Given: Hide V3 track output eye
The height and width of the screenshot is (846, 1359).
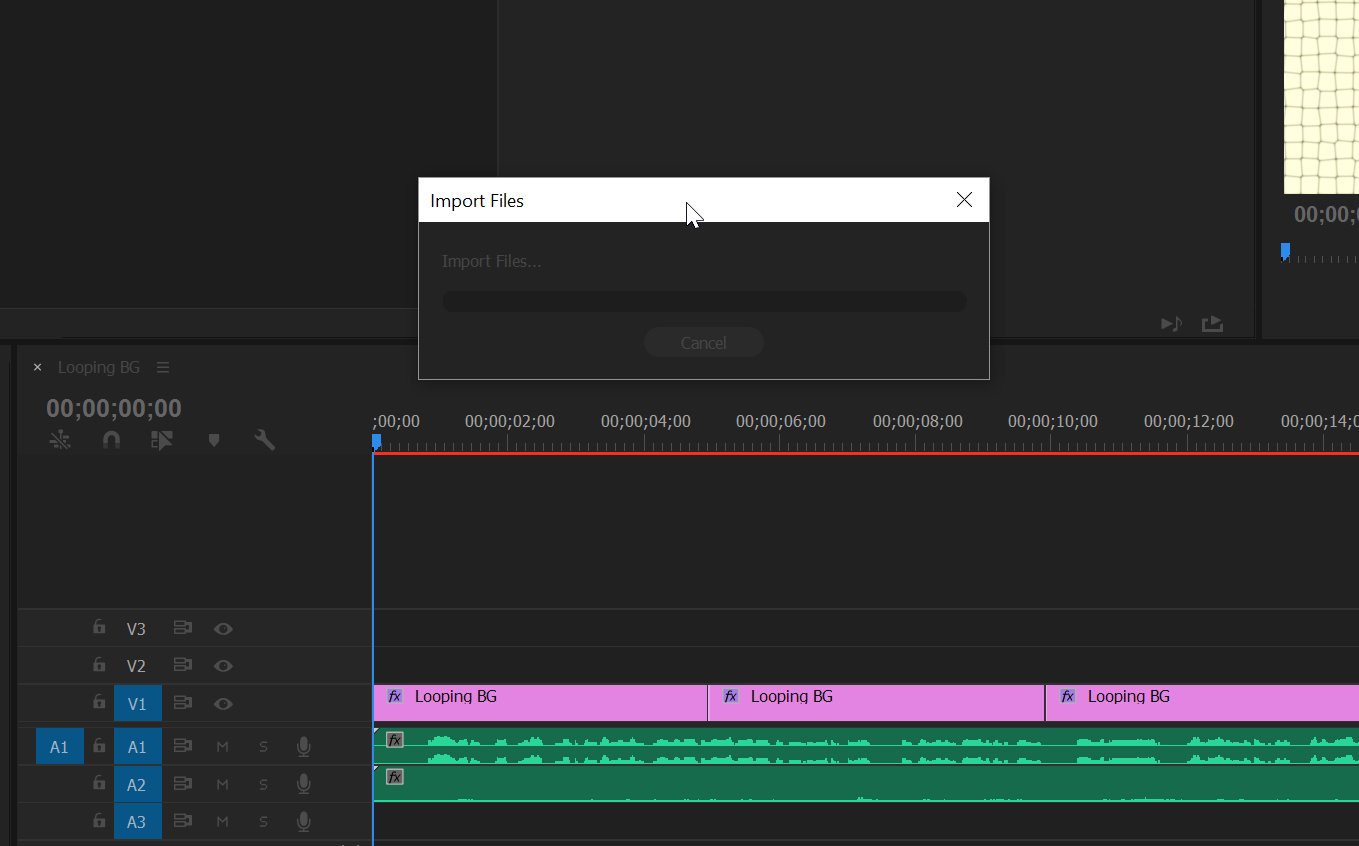Looking at the screenshot, I should pos(223,629).
